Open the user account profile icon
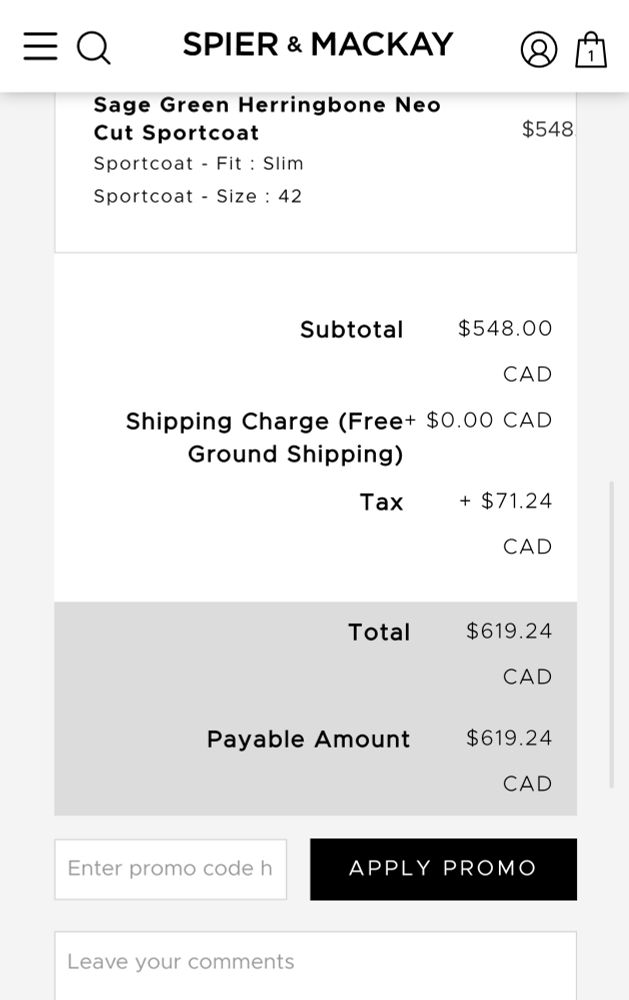The image size is (629, 1000). point(538,50)
